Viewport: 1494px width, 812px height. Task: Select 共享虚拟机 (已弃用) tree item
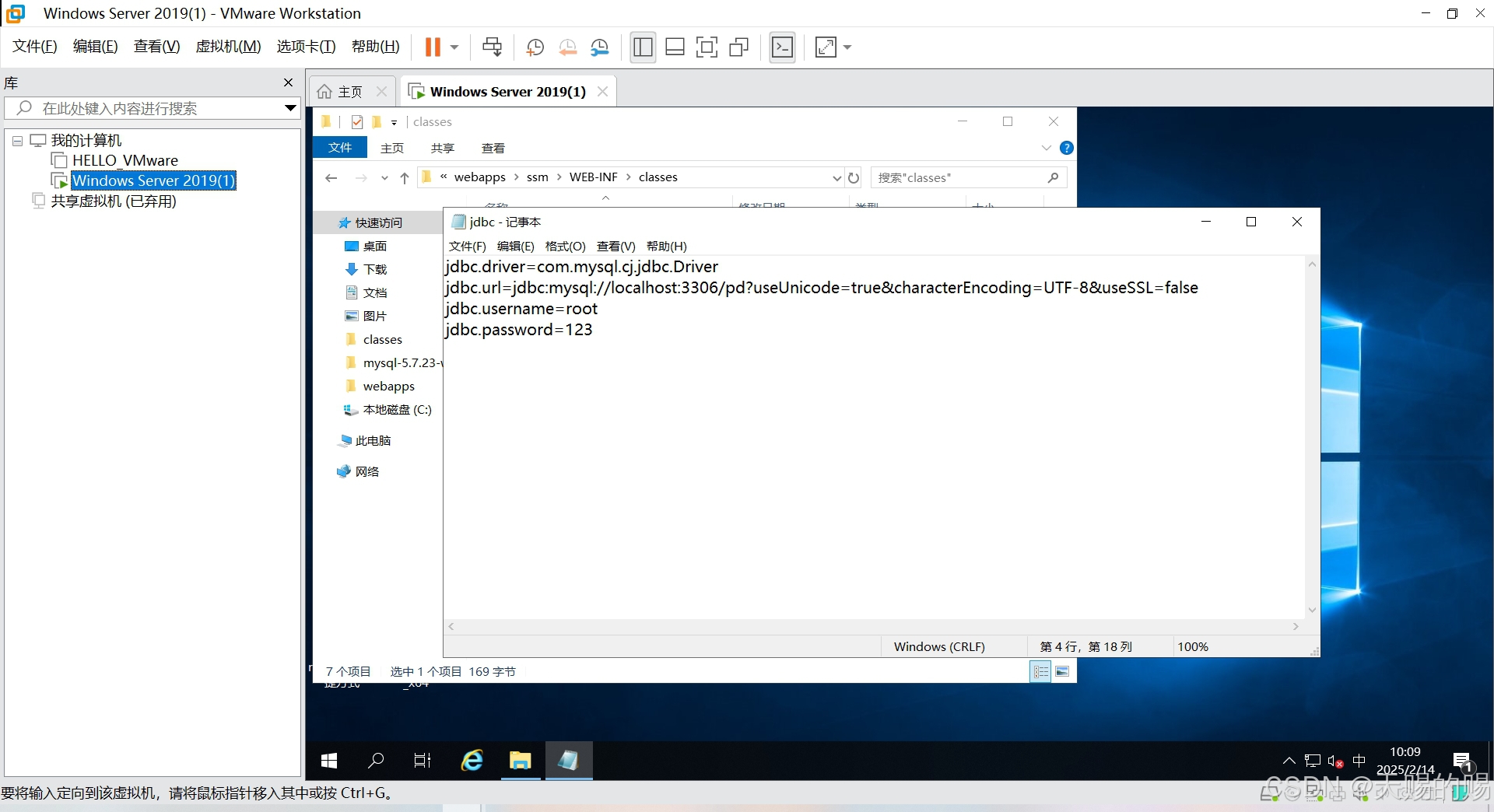pyautogui.click(x=114, y=201)
